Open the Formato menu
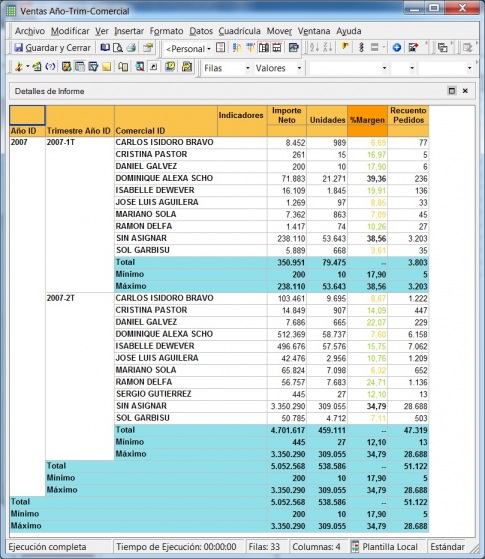 pyautogui.click(x=167, y=31)
